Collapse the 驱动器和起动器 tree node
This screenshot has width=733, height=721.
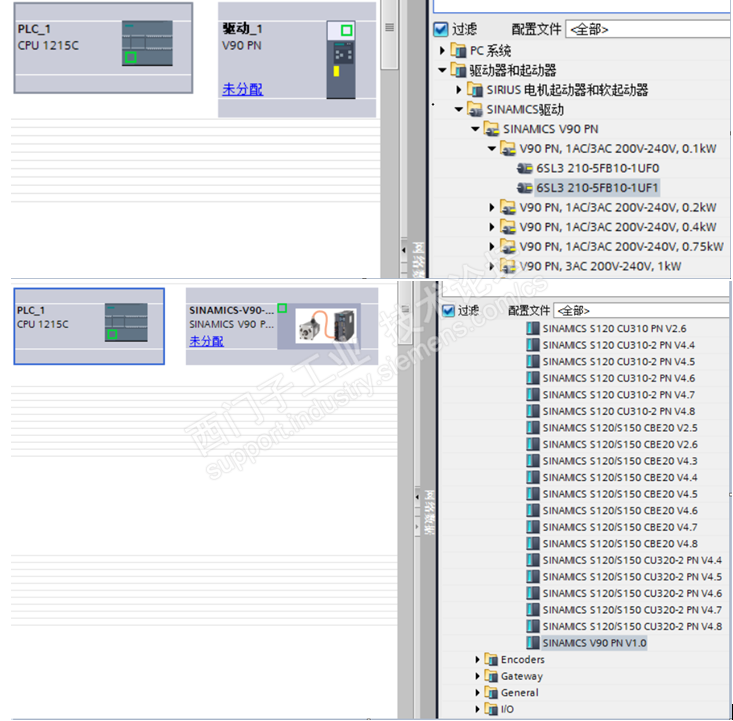[442, 70]
